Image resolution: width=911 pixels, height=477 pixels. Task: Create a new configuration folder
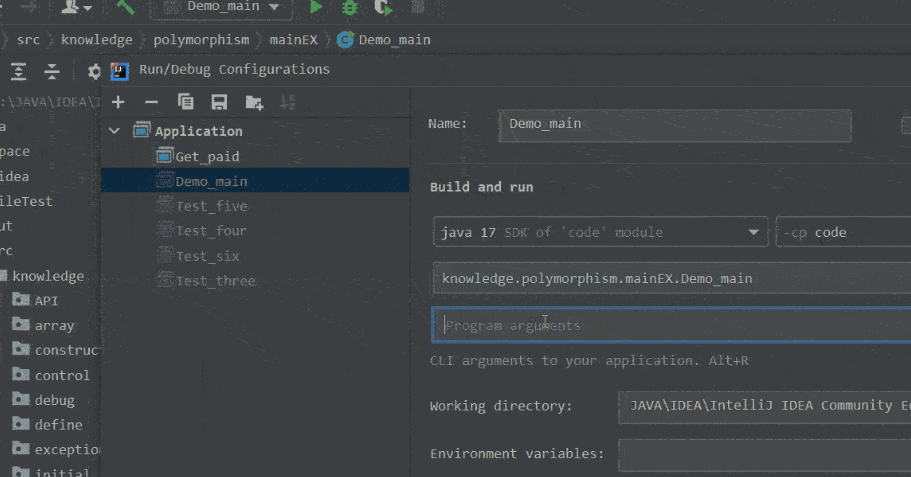pos(254,102)
